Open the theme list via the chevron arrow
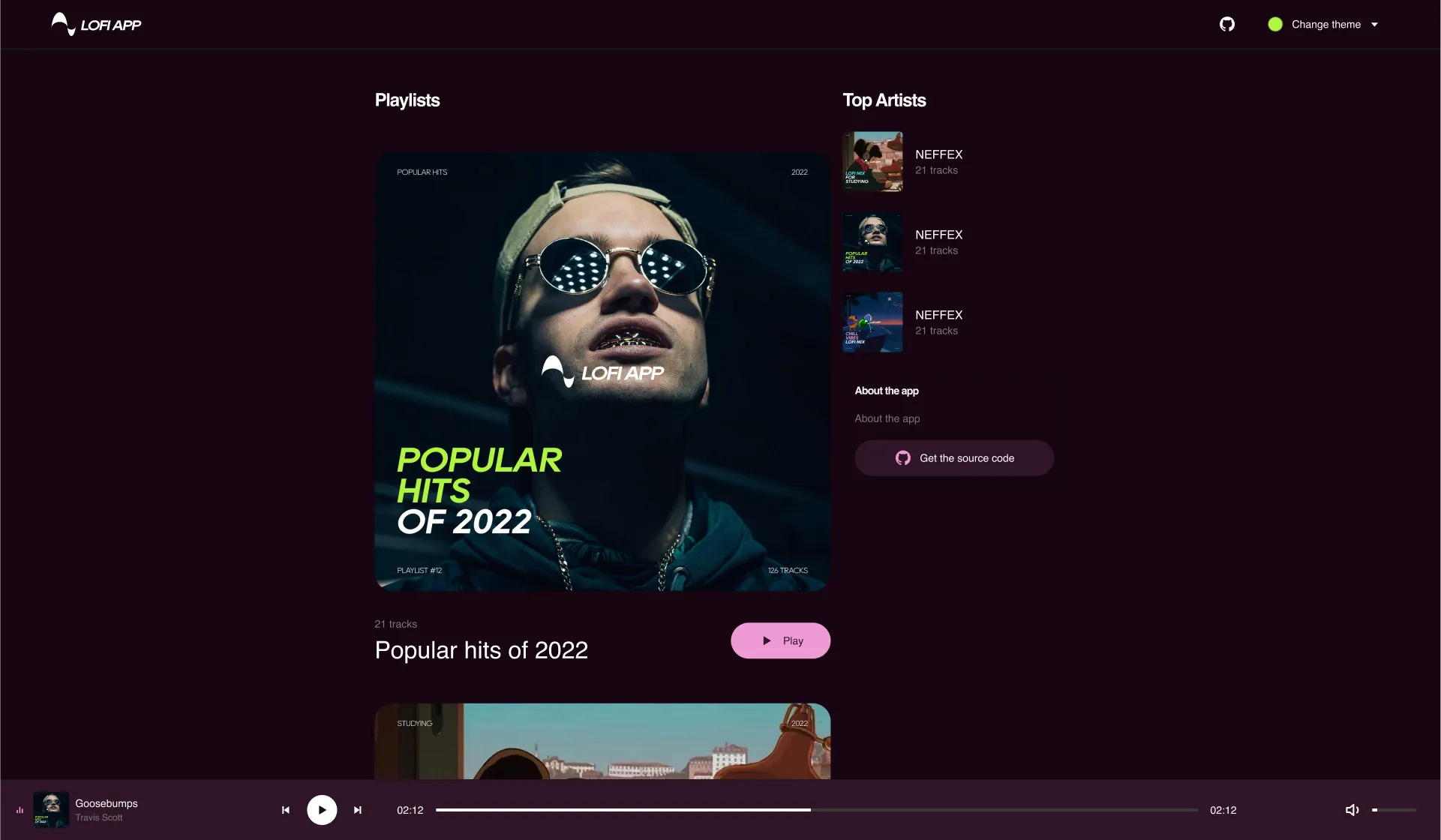Viewport: 1441px width, 840px height. (x=1374, y=24)
